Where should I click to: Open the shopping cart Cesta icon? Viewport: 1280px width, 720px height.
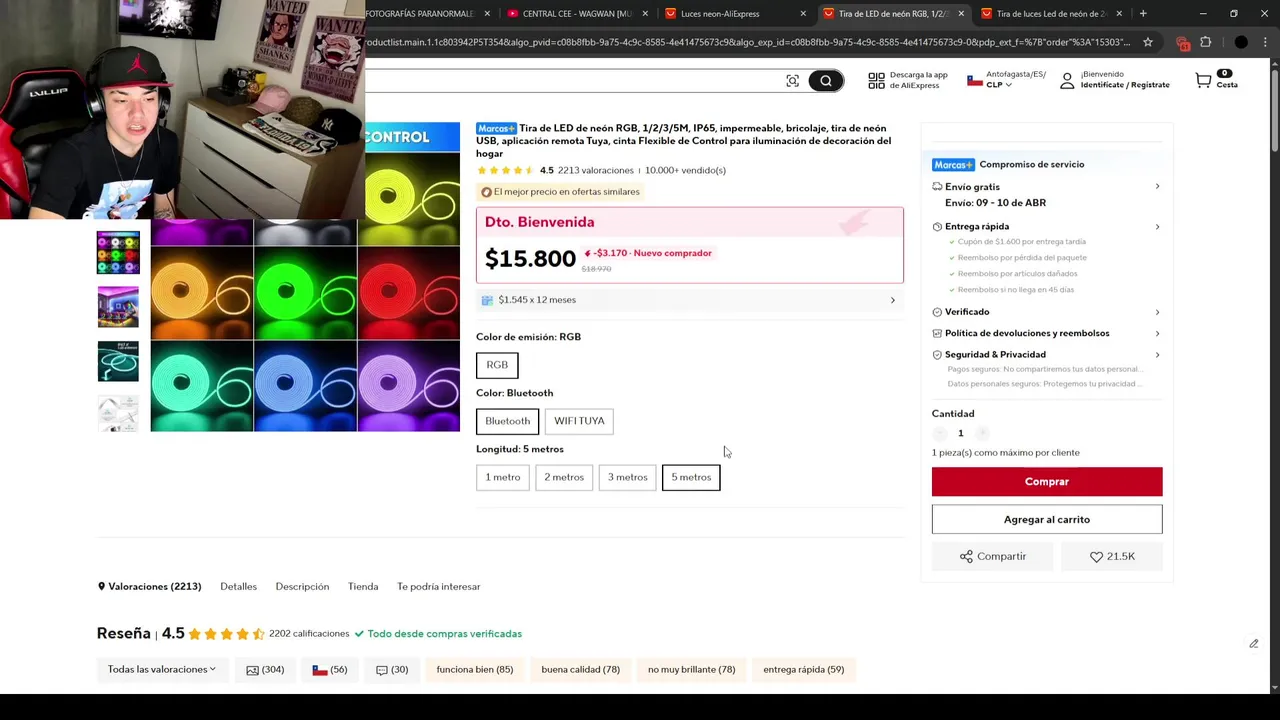[x=1203, y=80]
